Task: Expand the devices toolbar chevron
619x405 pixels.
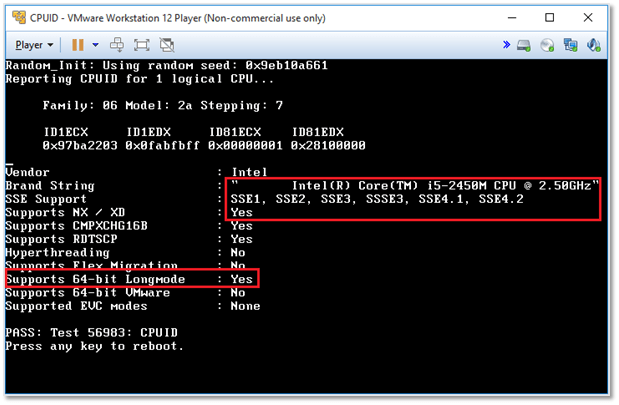Action: tap(506, 45)
